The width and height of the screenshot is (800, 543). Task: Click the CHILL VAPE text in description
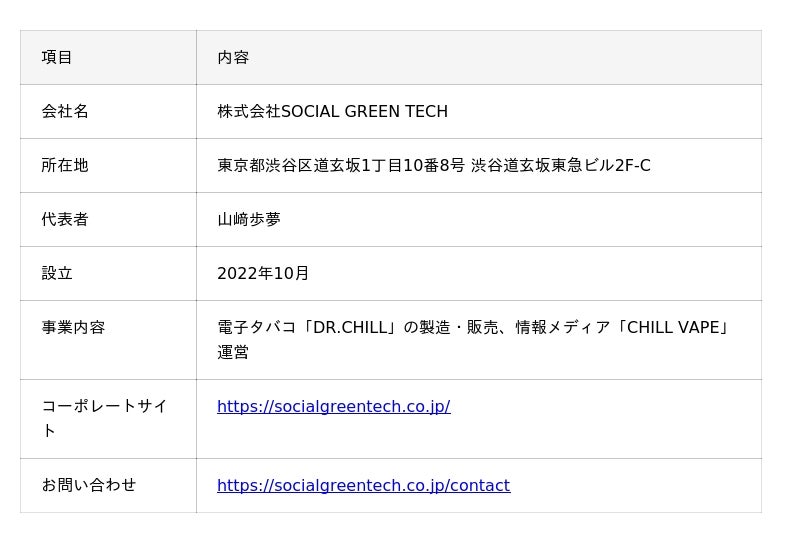coord(673,328)
